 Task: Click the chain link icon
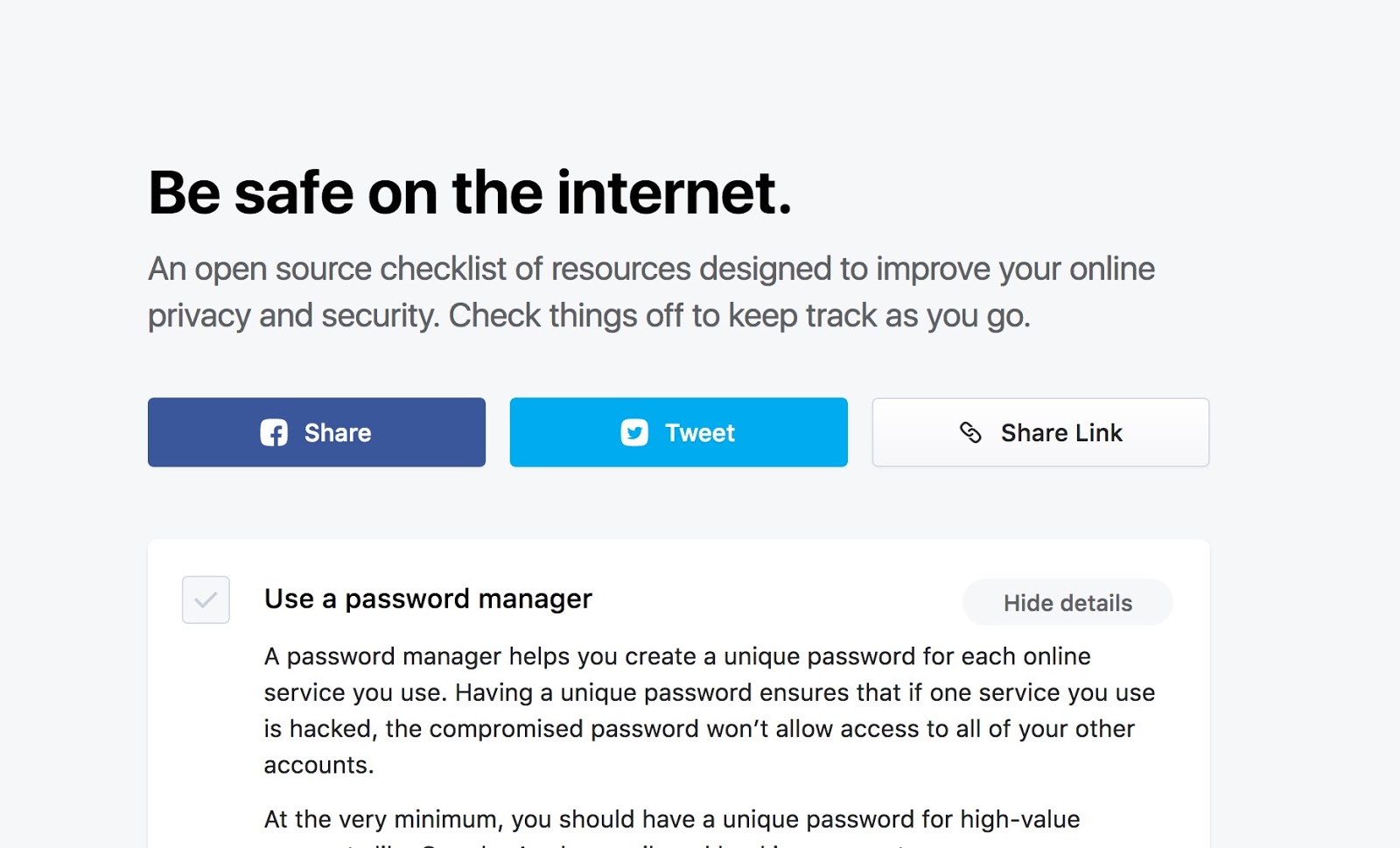point(970,432)
